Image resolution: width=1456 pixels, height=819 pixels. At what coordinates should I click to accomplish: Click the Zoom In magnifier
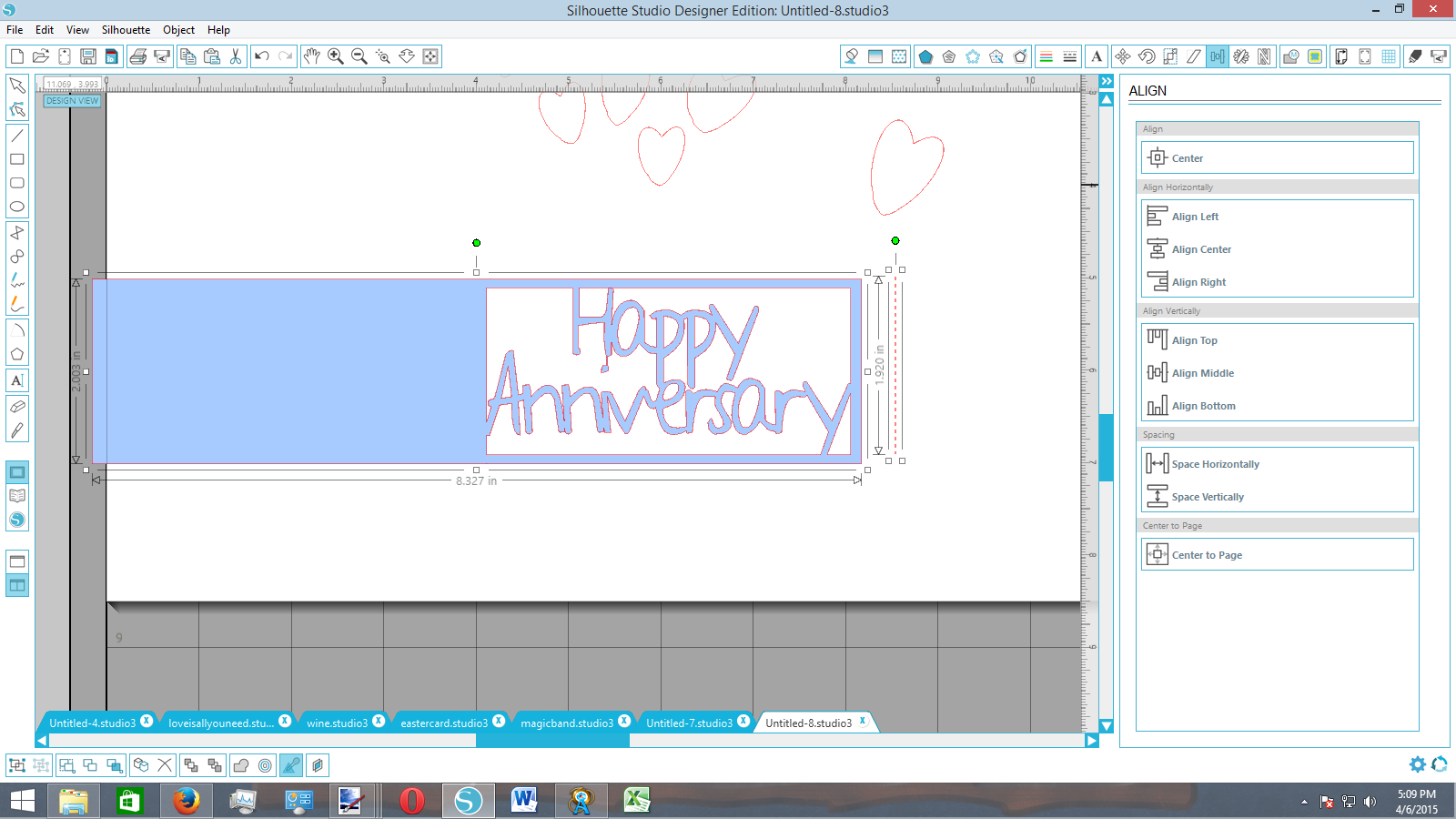point(336,56)
